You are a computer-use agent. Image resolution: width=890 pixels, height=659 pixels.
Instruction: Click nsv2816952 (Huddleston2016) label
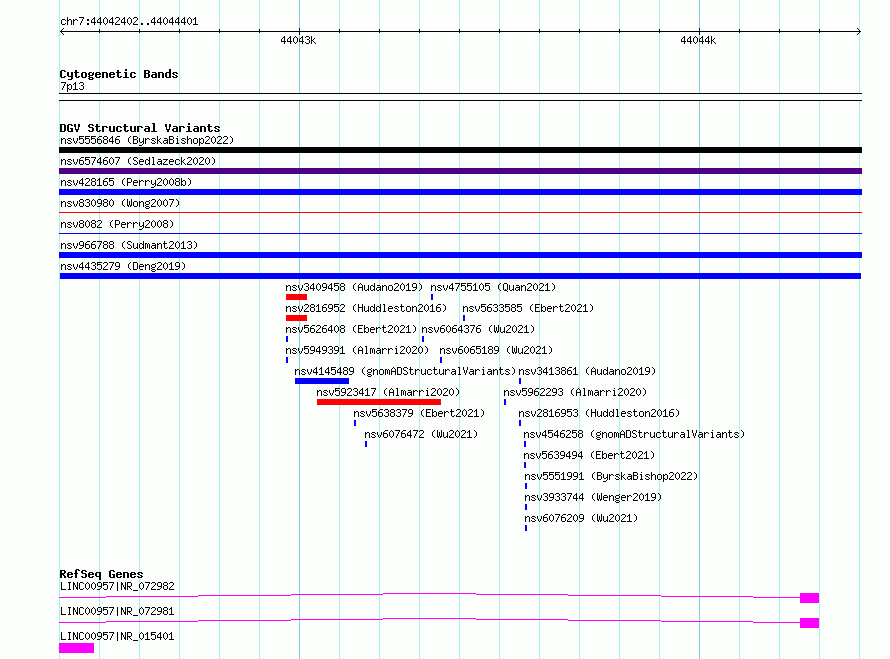click(x=366, y=308)
